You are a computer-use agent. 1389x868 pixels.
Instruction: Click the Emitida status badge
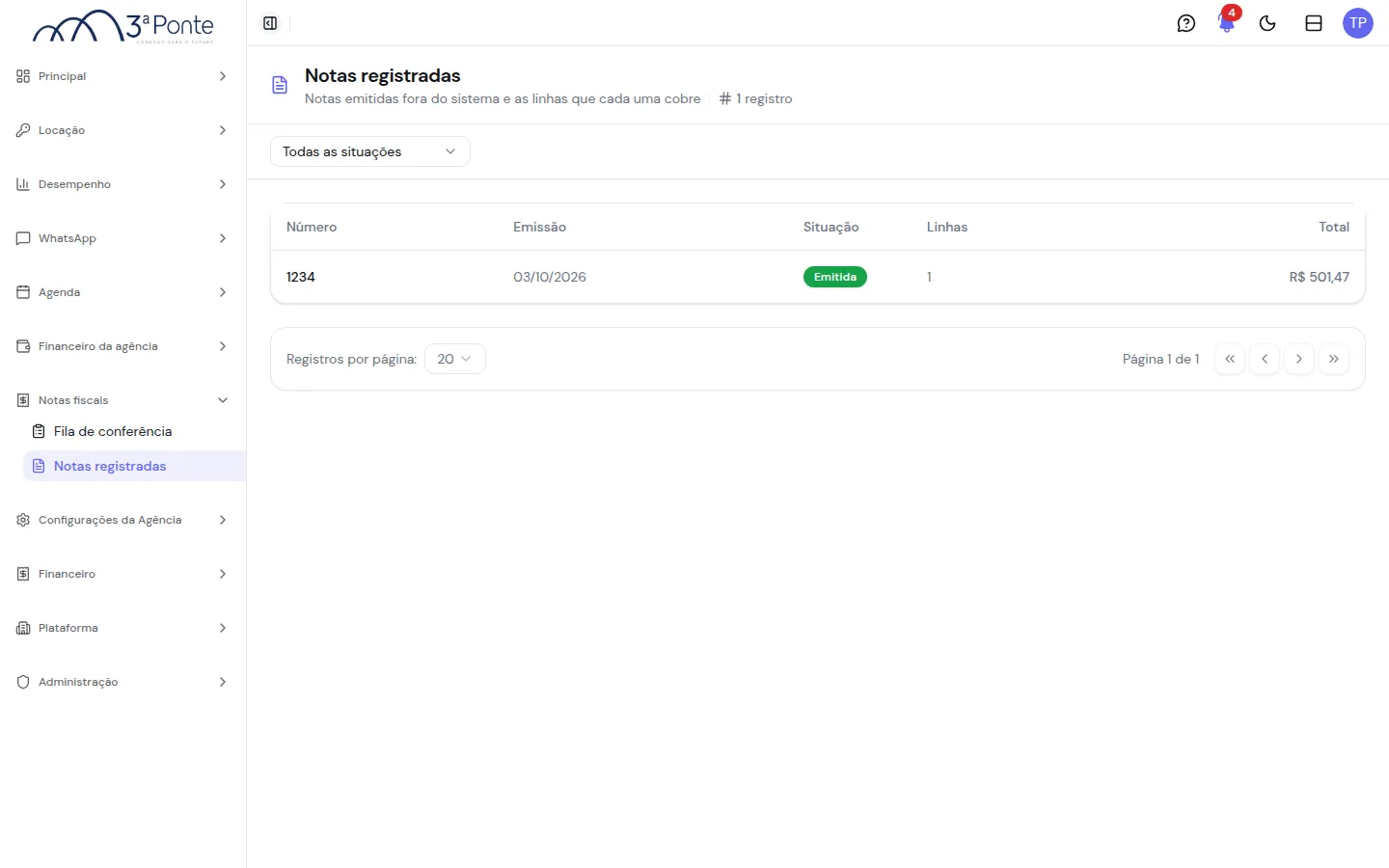[x=835, y=277]
